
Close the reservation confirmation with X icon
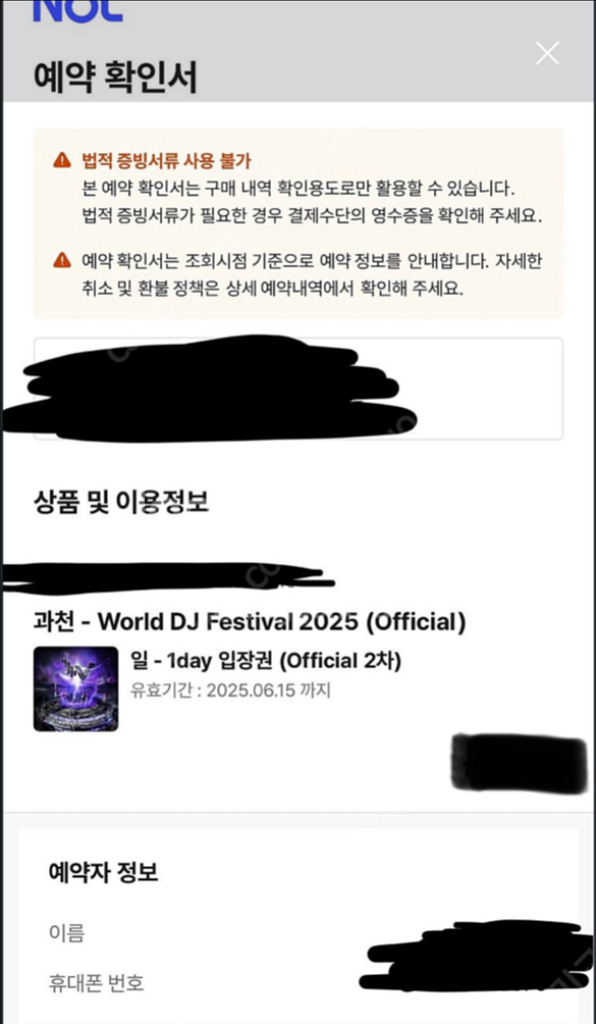coord(547,53)
